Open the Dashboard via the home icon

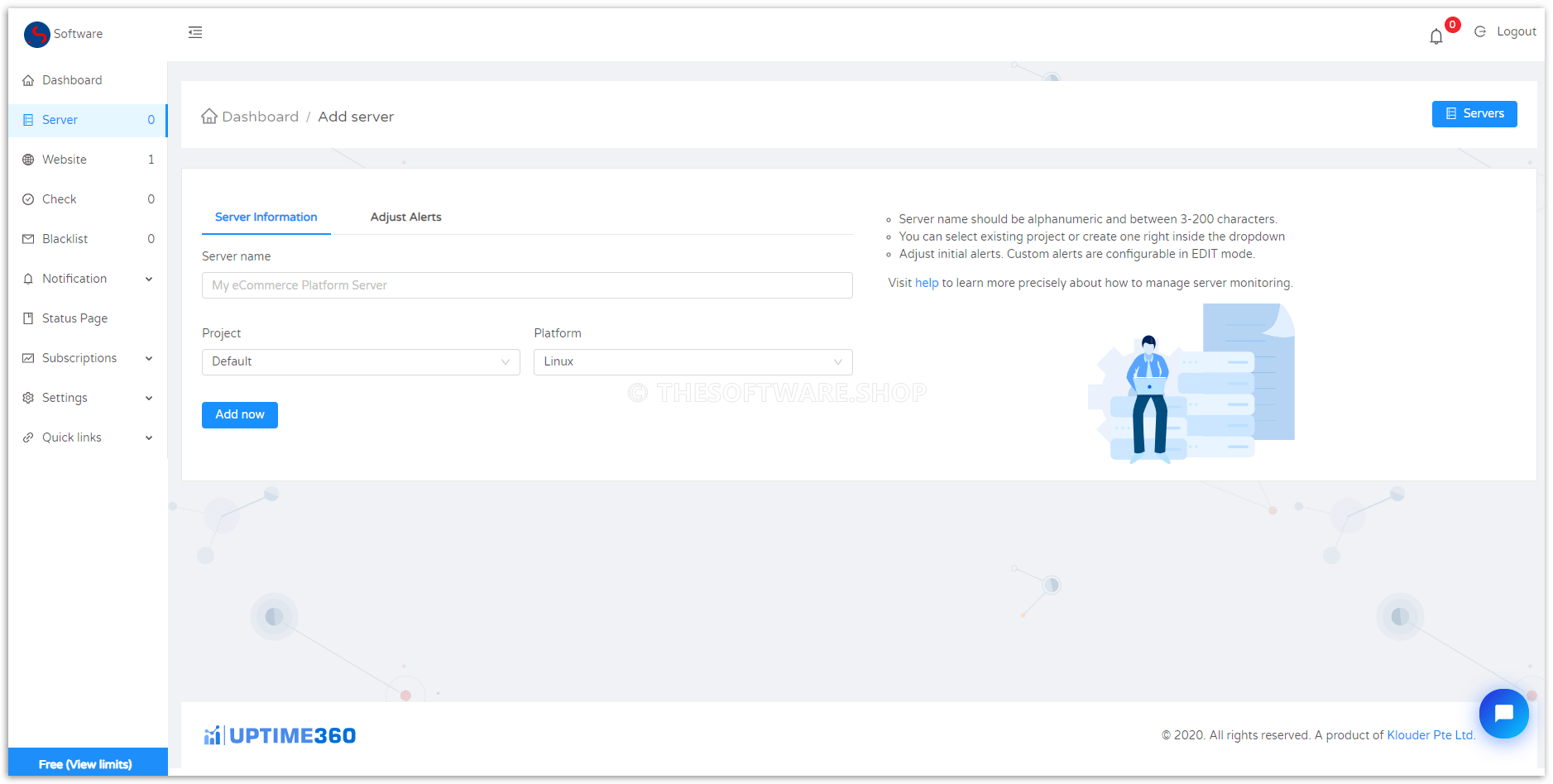[x=29, y=79]
